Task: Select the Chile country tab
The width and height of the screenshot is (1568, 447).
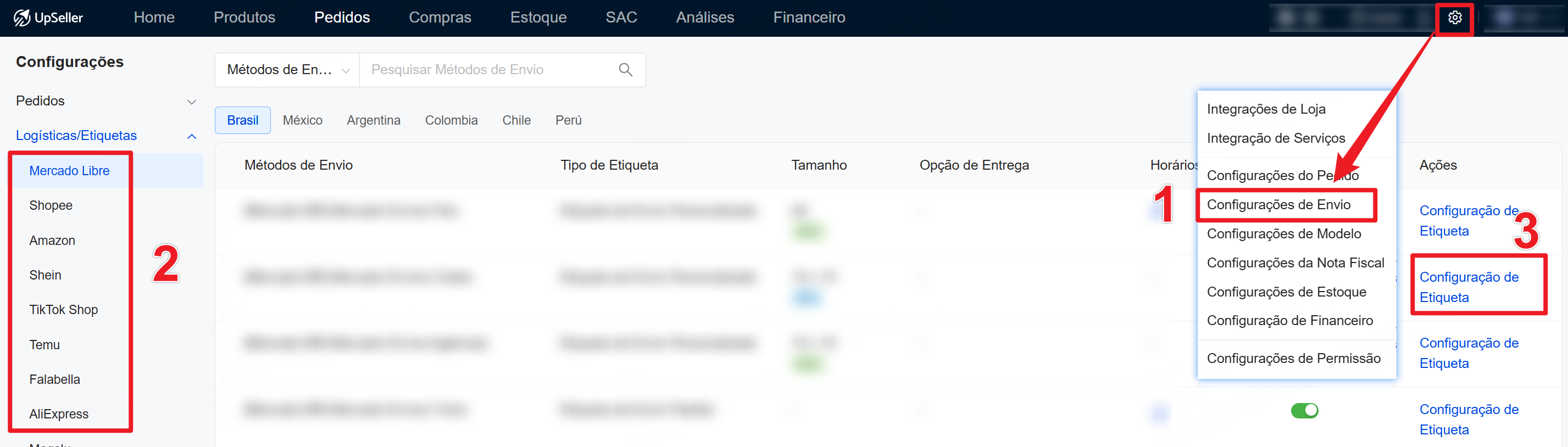Action: [516, 120]
